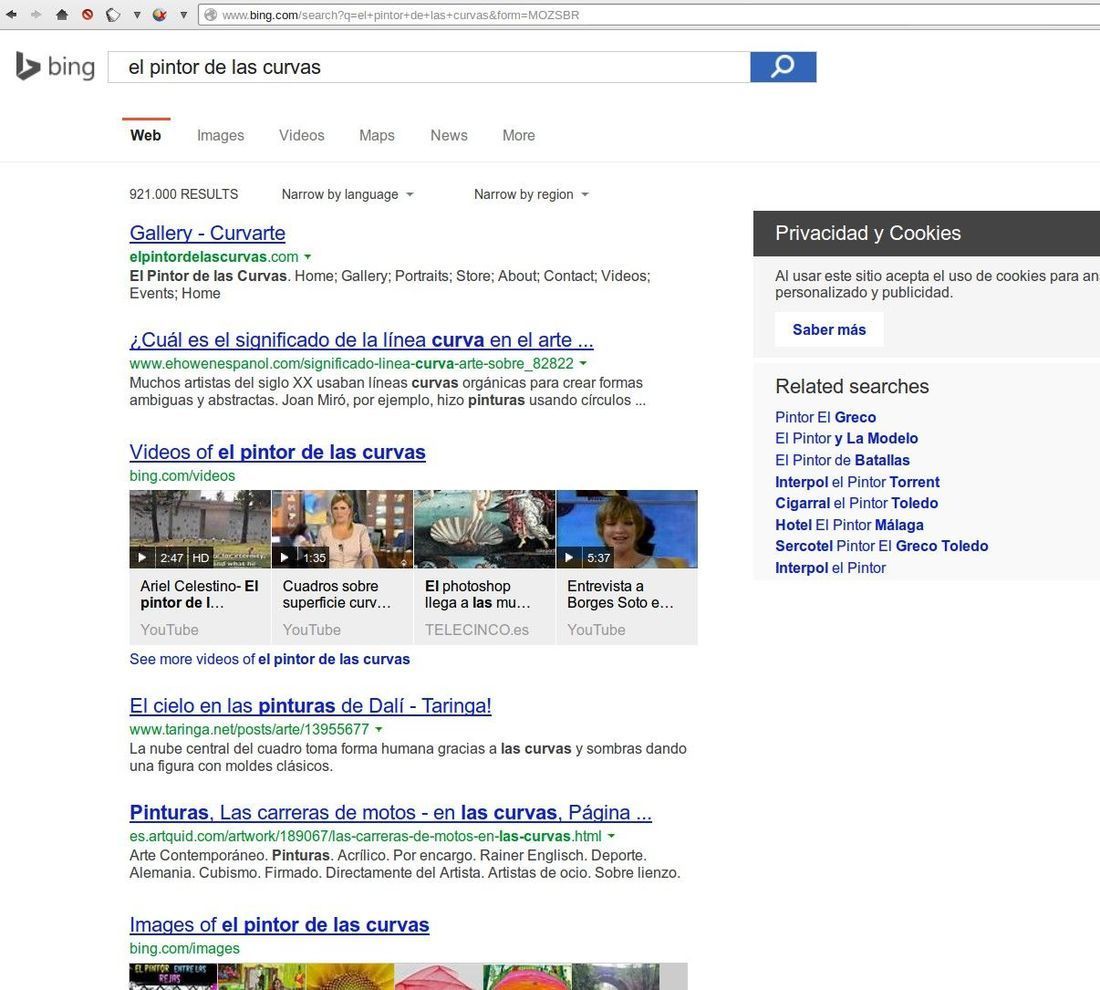Switch to the Videos tab

pos(302,135)
